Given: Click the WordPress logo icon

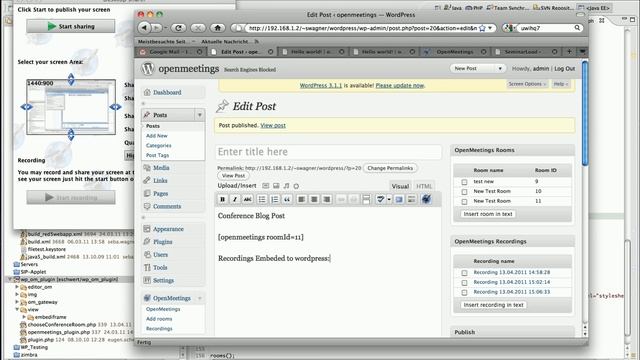Looking at the screenshot, I should click(148, 69).
